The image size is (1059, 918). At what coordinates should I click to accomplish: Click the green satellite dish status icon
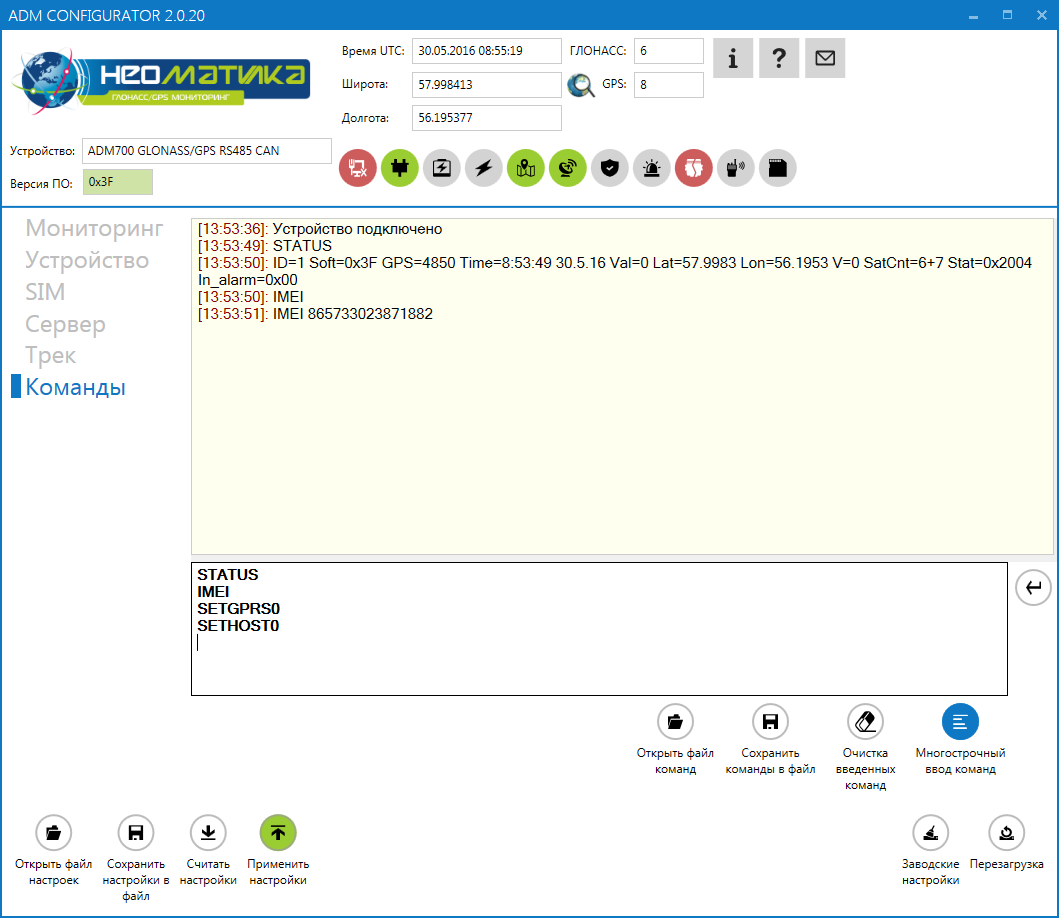point(568,168)
